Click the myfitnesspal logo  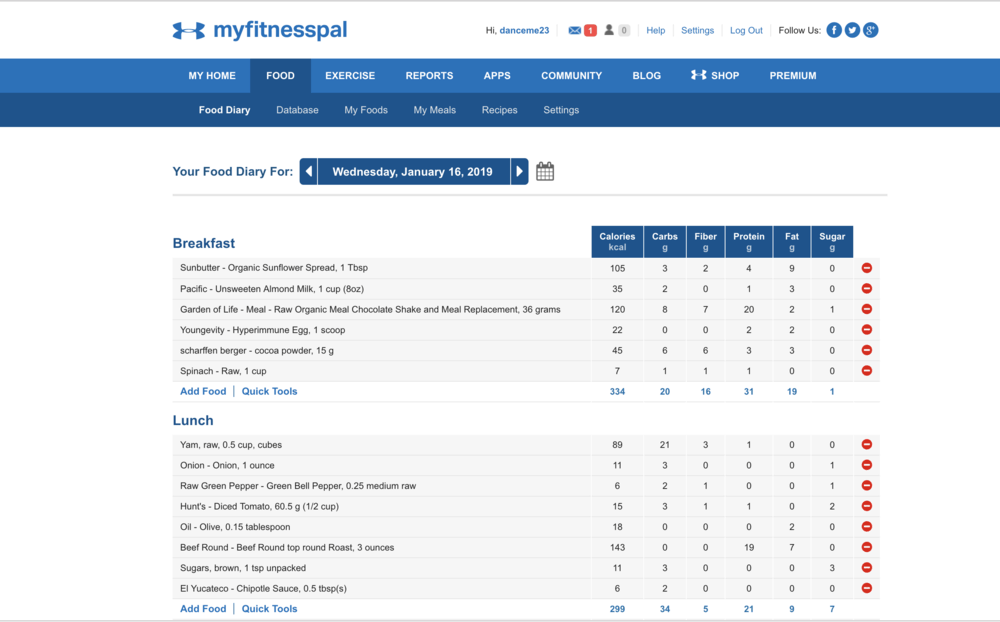(260, 30)
